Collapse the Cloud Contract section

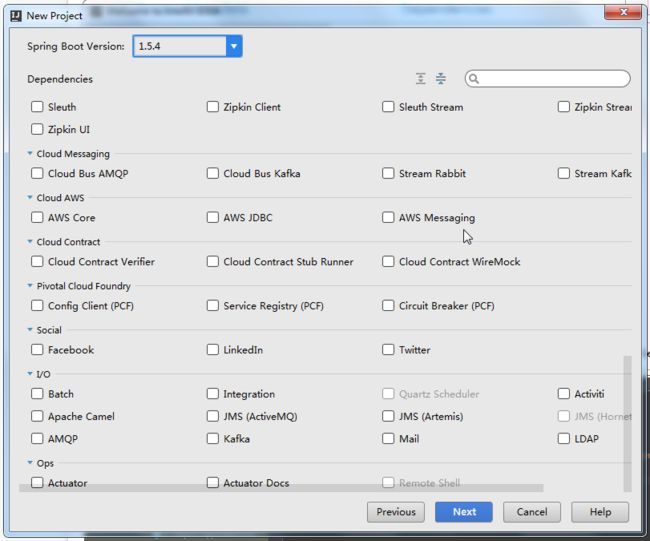(30, 241)
